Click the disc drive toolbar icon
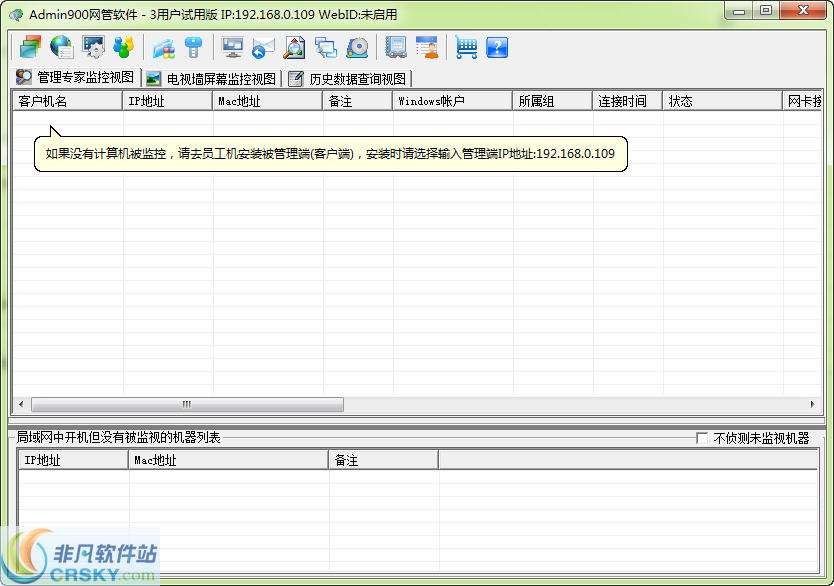This screenshot has height=586, width=834. coord(357,47)
